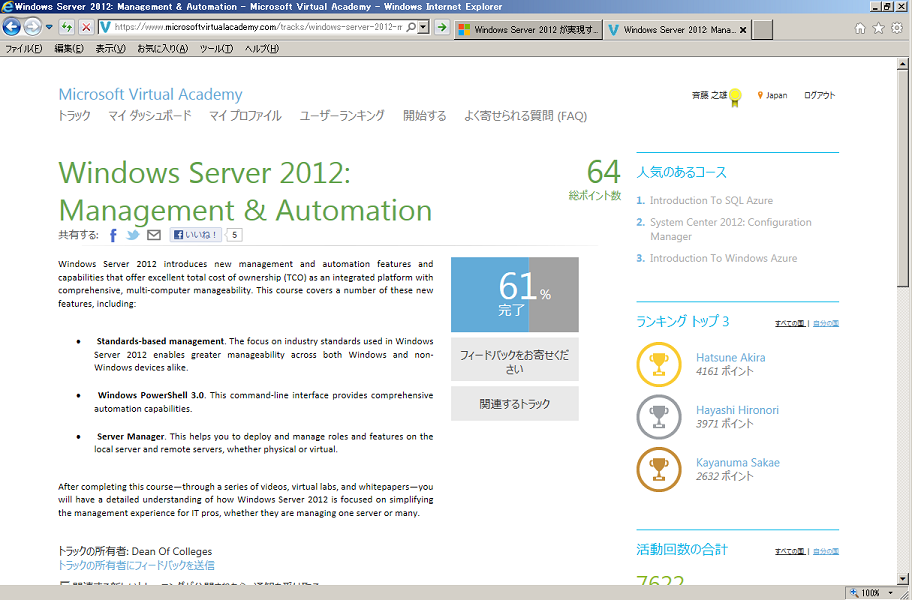
Task: Open the ツール(T) menu
Action: (x=216, y=48)
